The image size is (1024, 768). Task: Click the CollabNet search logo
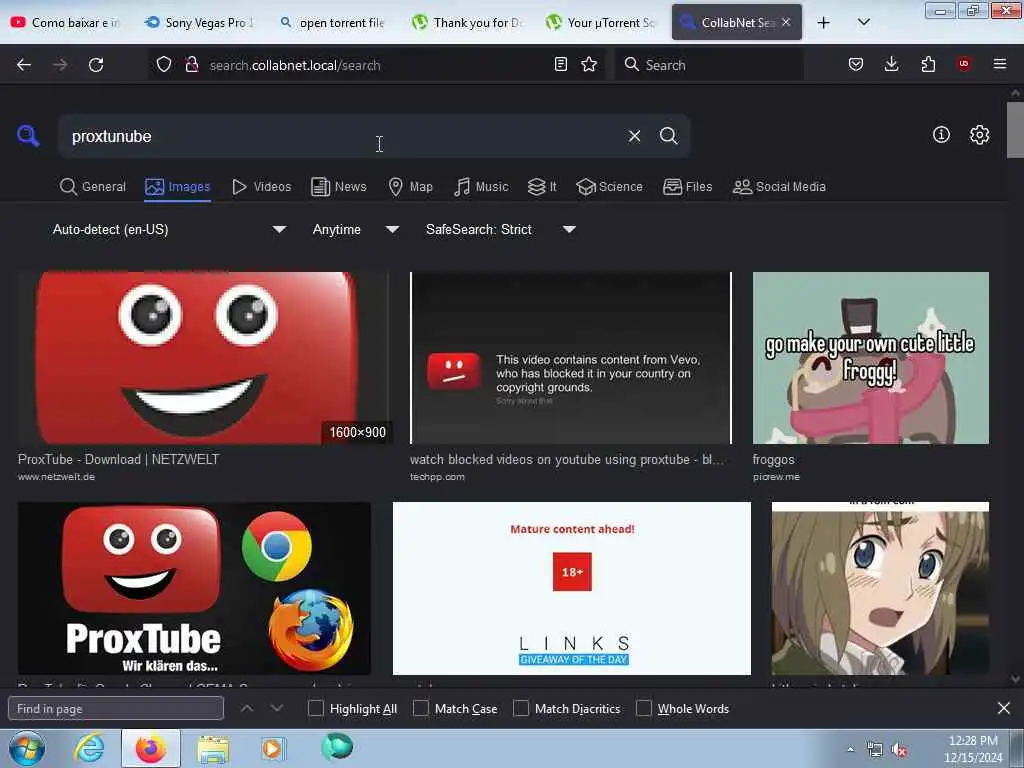point(28,136)
